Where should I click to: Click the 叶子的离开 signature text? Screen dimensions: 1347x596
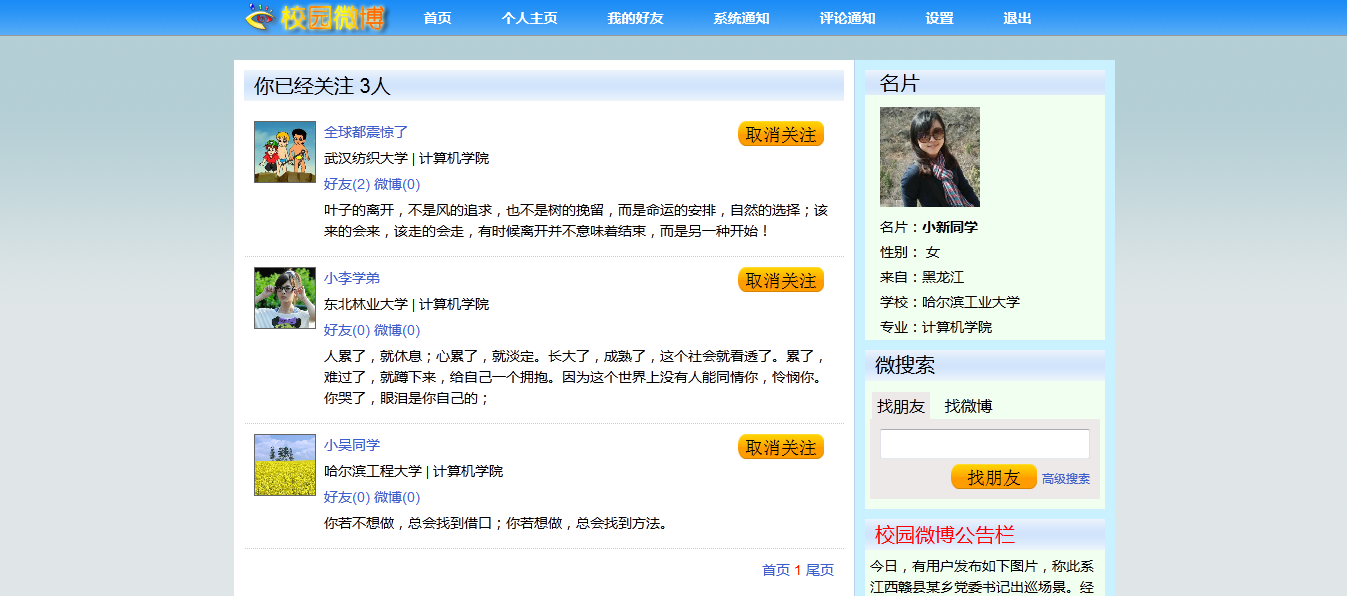point(576,220)
